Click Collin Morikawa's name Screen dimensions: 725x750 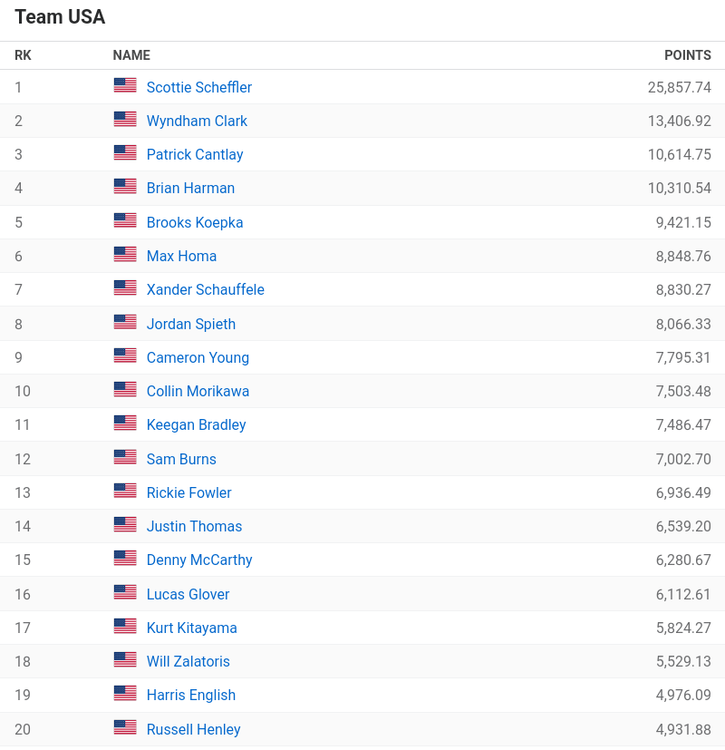(198, 391)
